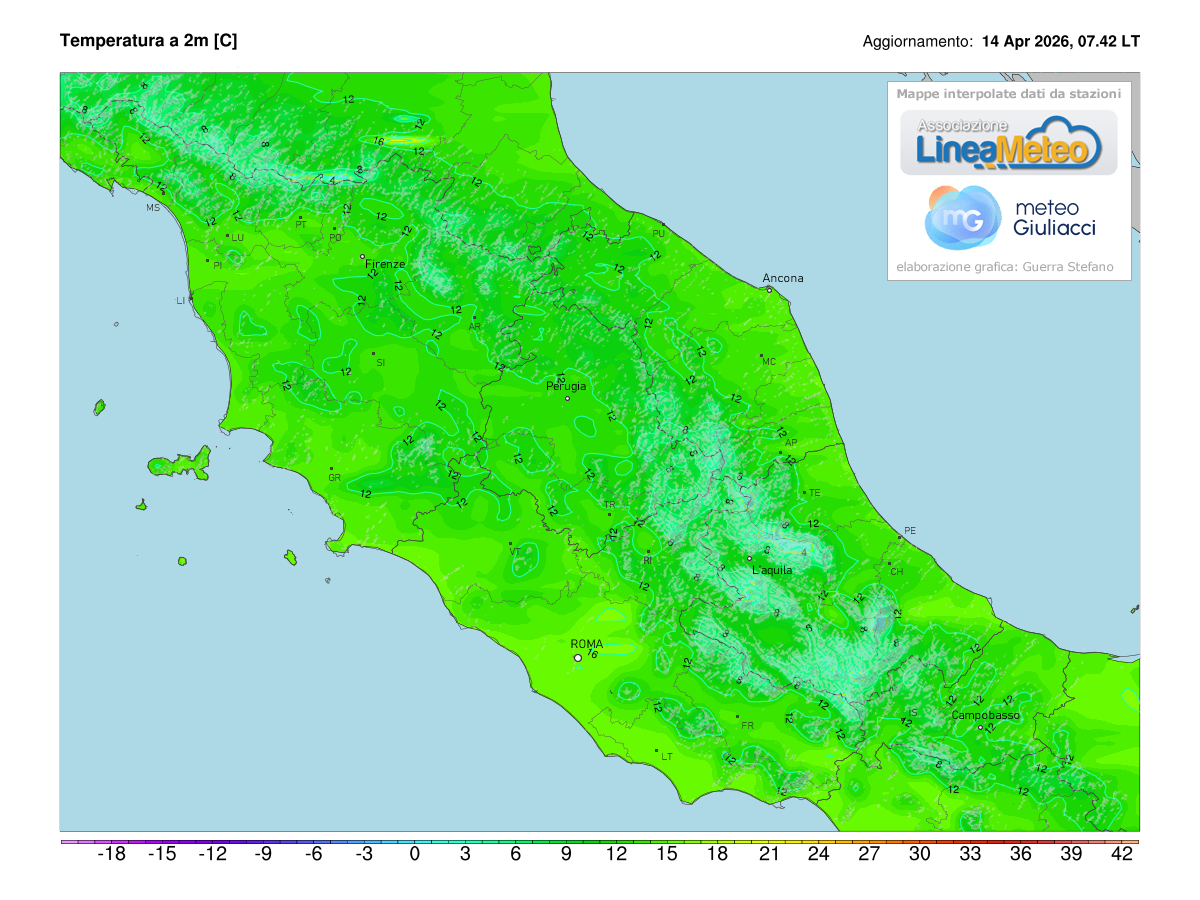Image resolution: width=1200 pixels, height=900 pixels.
Task: Click the Guerra Stefano credit text
Action: click(x=1005, y=266)
